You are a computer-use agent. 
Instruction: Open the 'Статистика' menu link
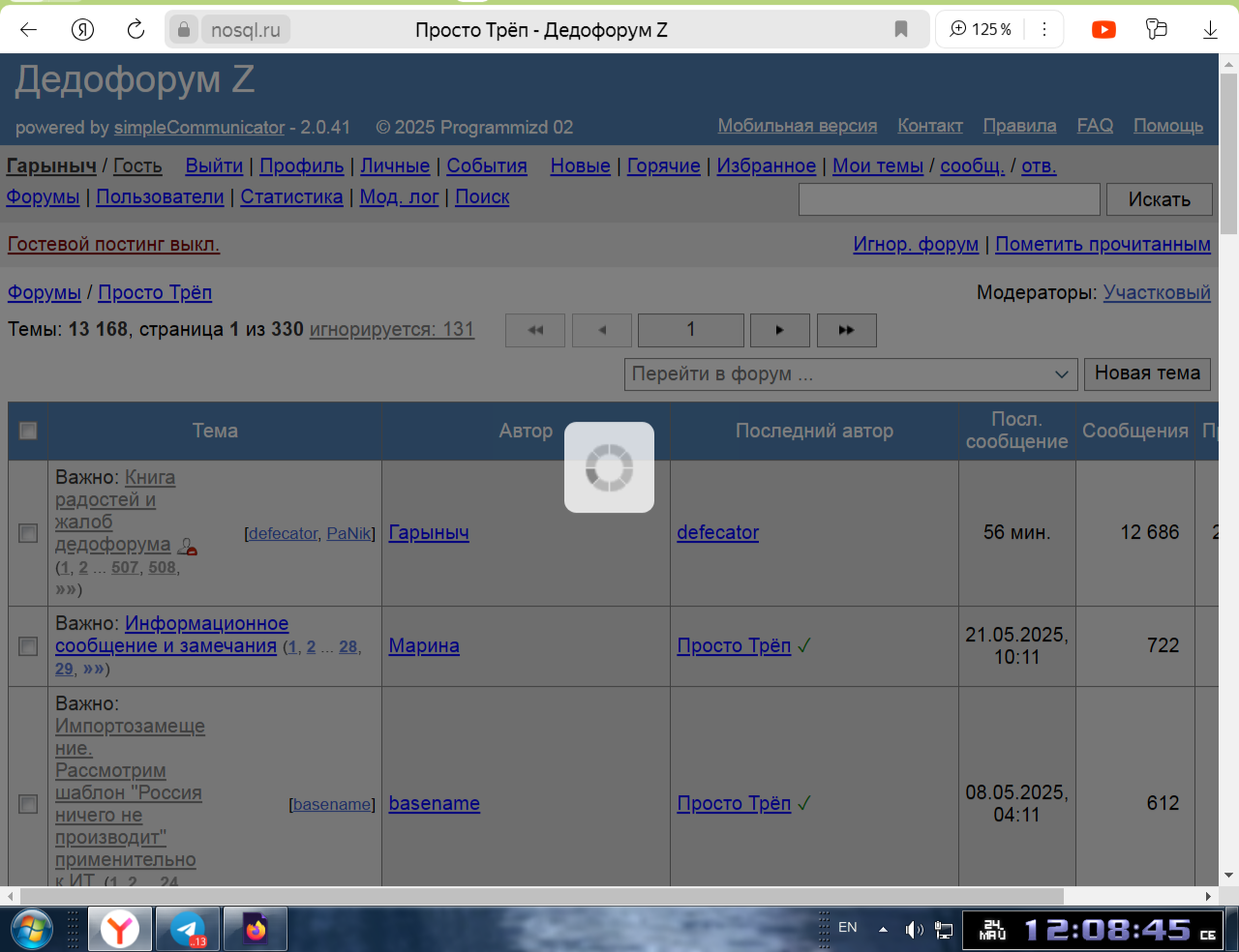tap(291, 196)
